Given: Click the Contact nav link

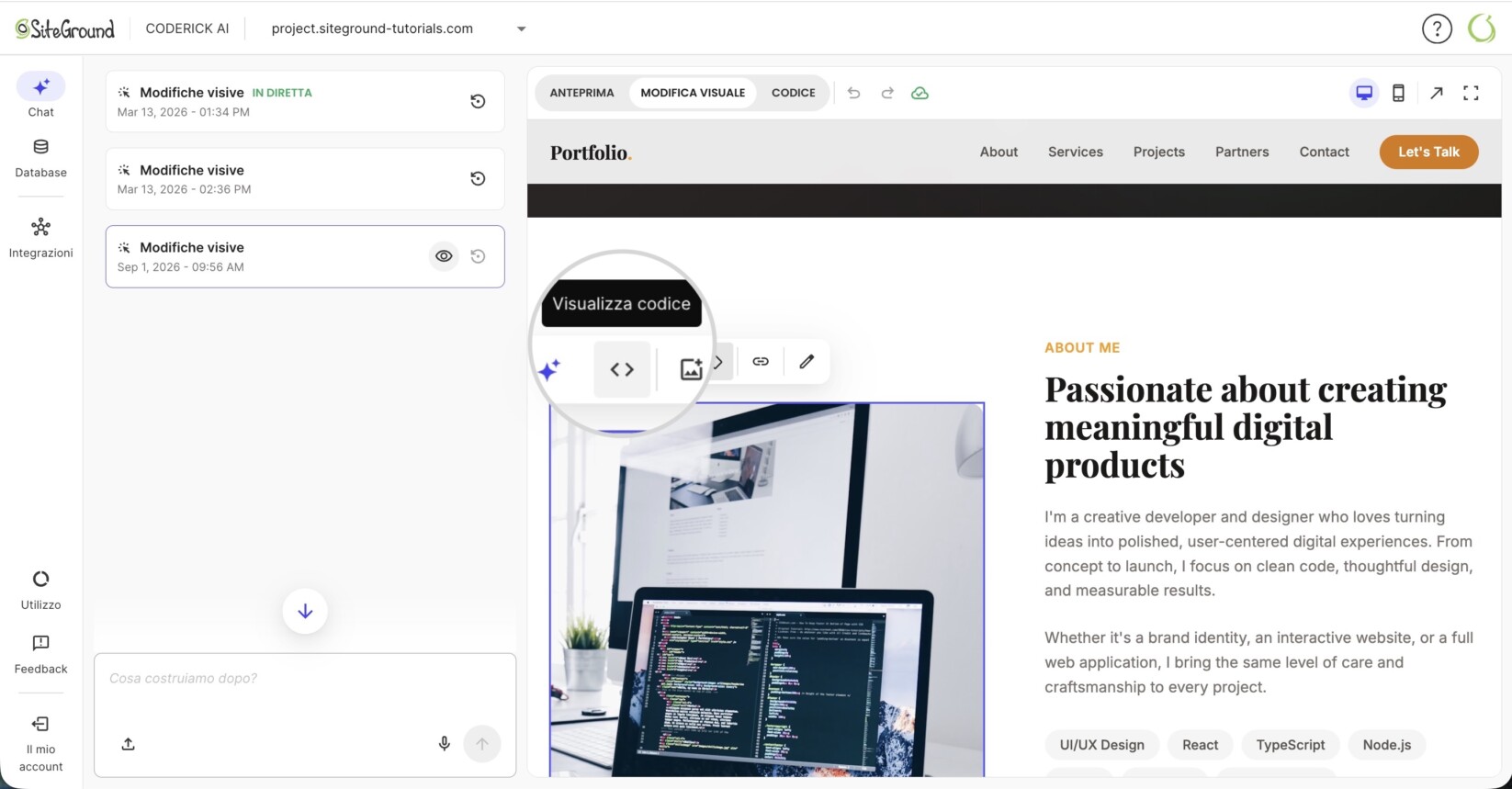Looking at the screenshot, I should [1324, 152].
